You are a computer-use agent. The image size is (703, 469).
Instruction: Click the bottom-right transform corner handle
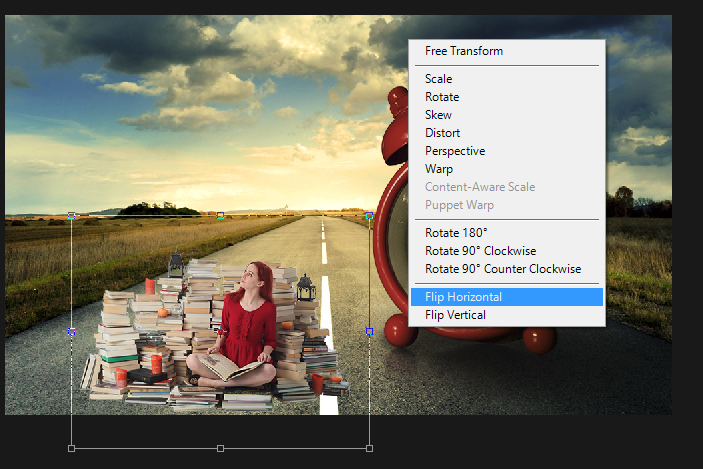tap(369, 448)
